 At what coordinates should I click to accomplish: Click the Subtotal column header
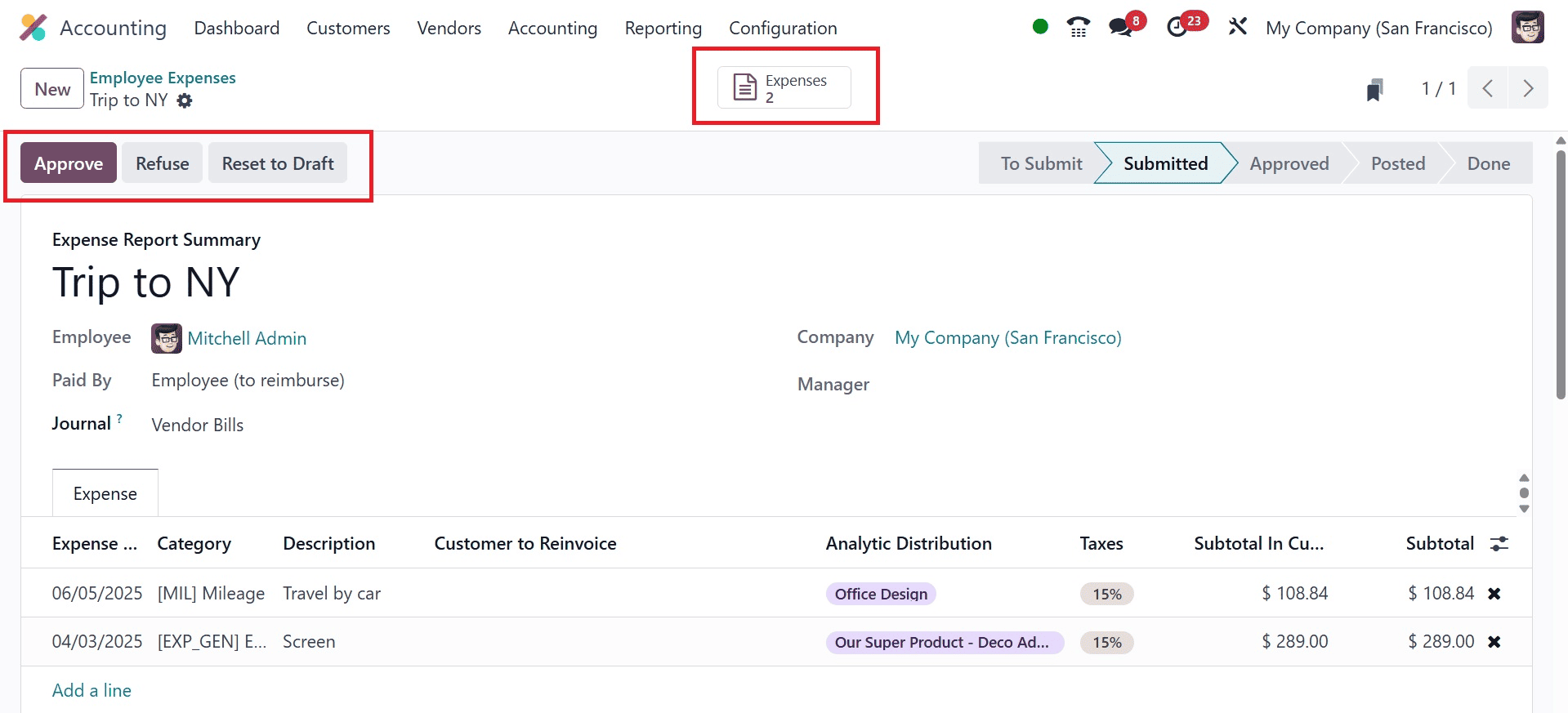pyautogui.click(x=1440, y=543)
